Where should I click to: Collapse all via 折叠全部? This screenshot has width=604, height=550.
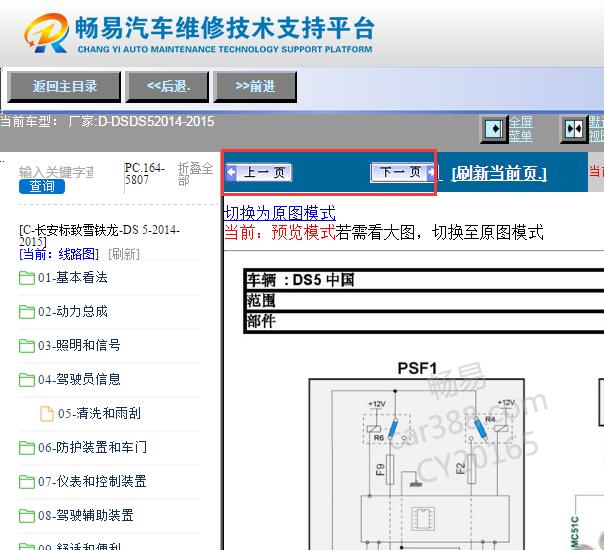pos(195,174)
